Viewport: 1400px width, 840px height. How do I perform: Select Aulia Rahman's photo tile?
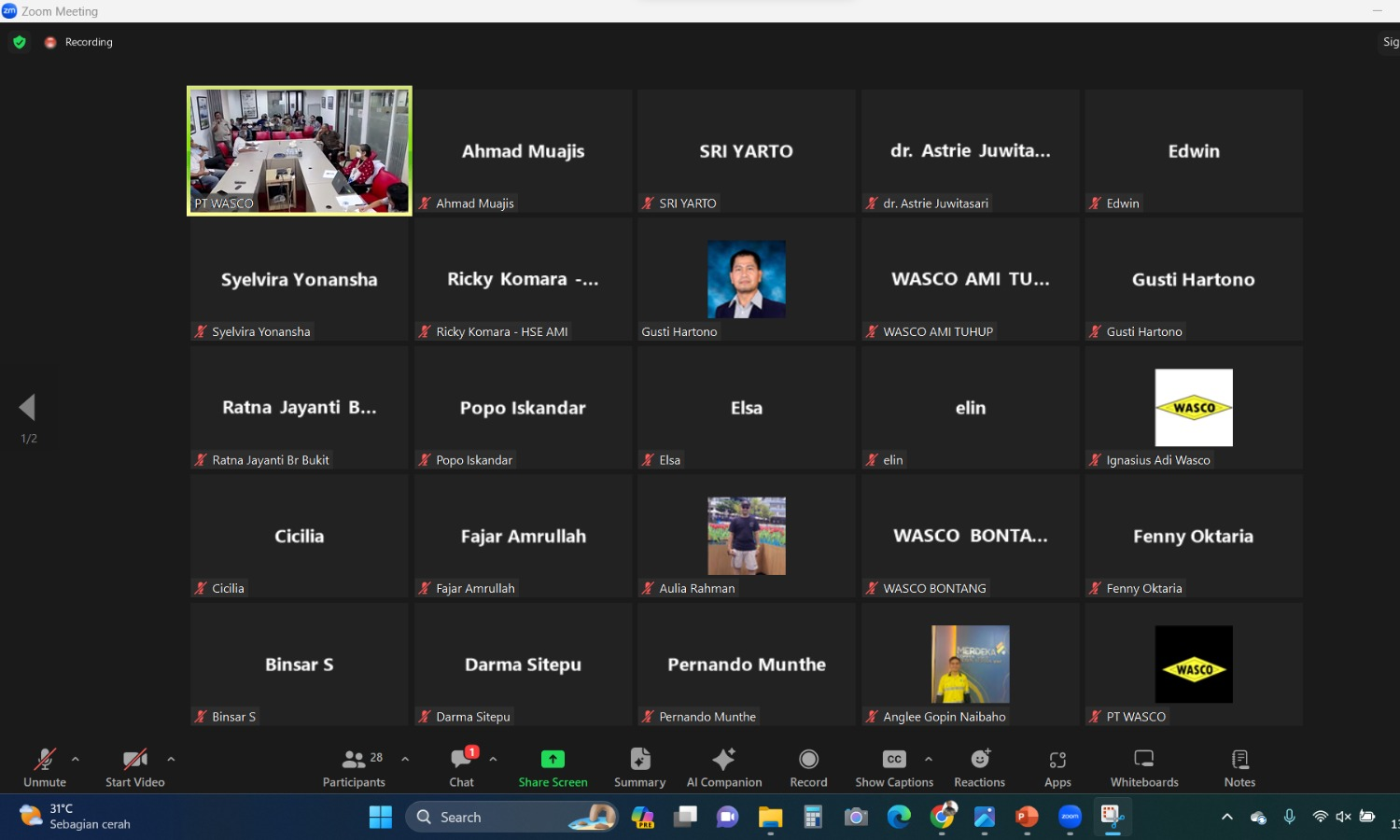747,536
